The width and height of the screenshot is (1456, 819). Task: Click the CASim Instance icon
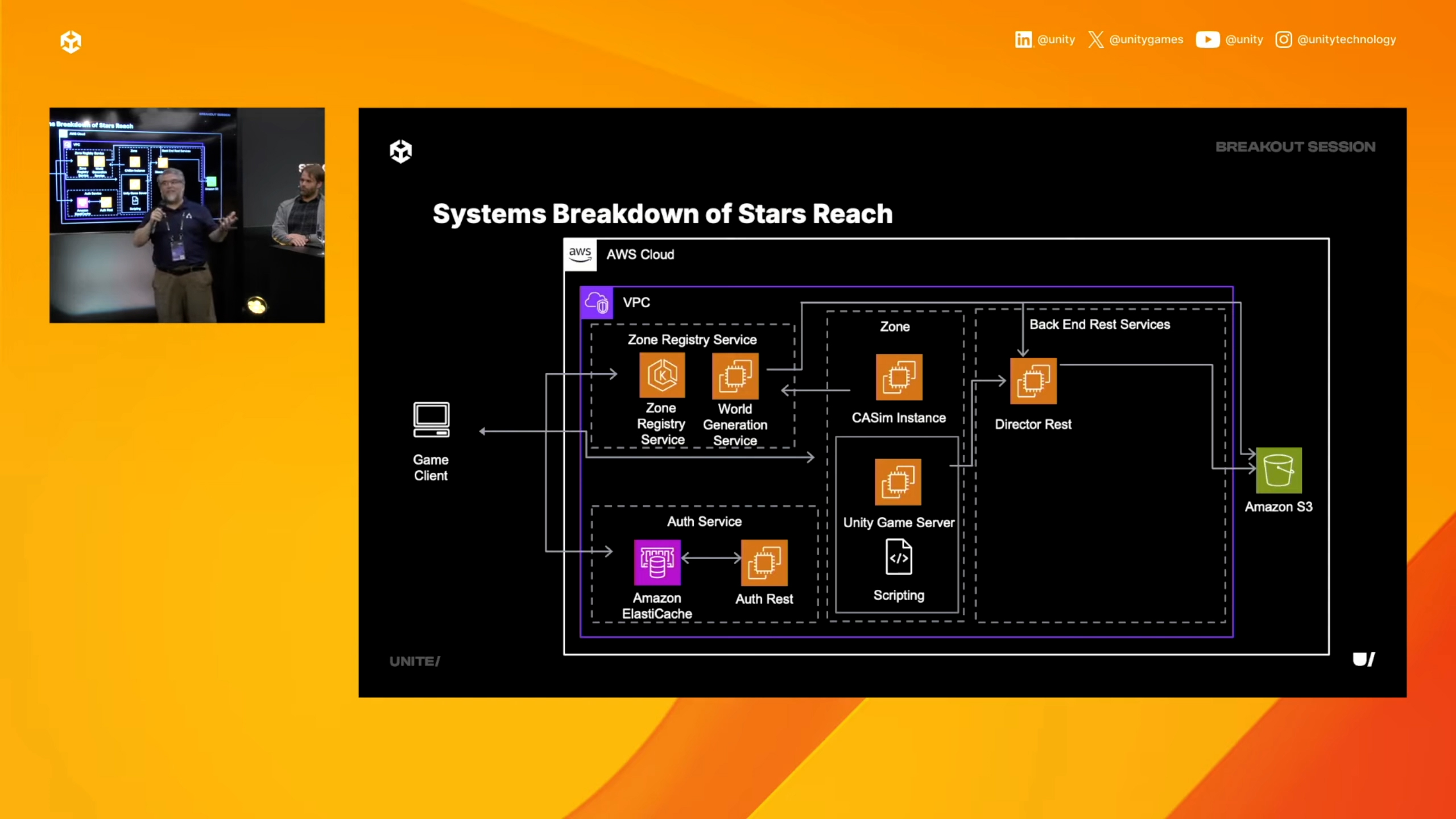tap(899, 377)
